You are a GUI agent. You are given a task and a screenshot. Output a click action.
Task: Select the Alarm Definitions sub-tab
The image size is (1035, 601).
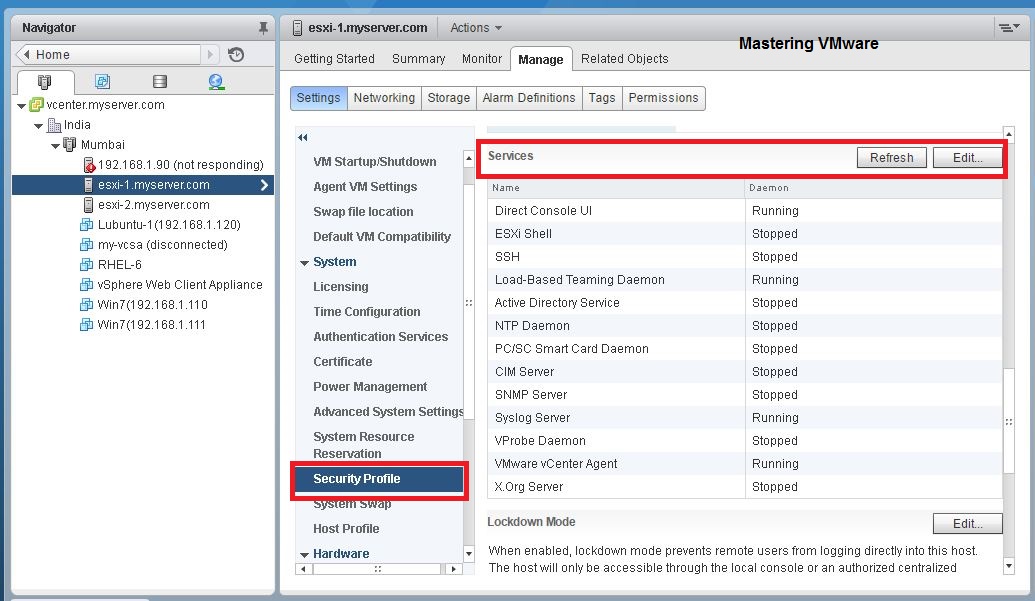pyautogui.click(x=529, y=98)
